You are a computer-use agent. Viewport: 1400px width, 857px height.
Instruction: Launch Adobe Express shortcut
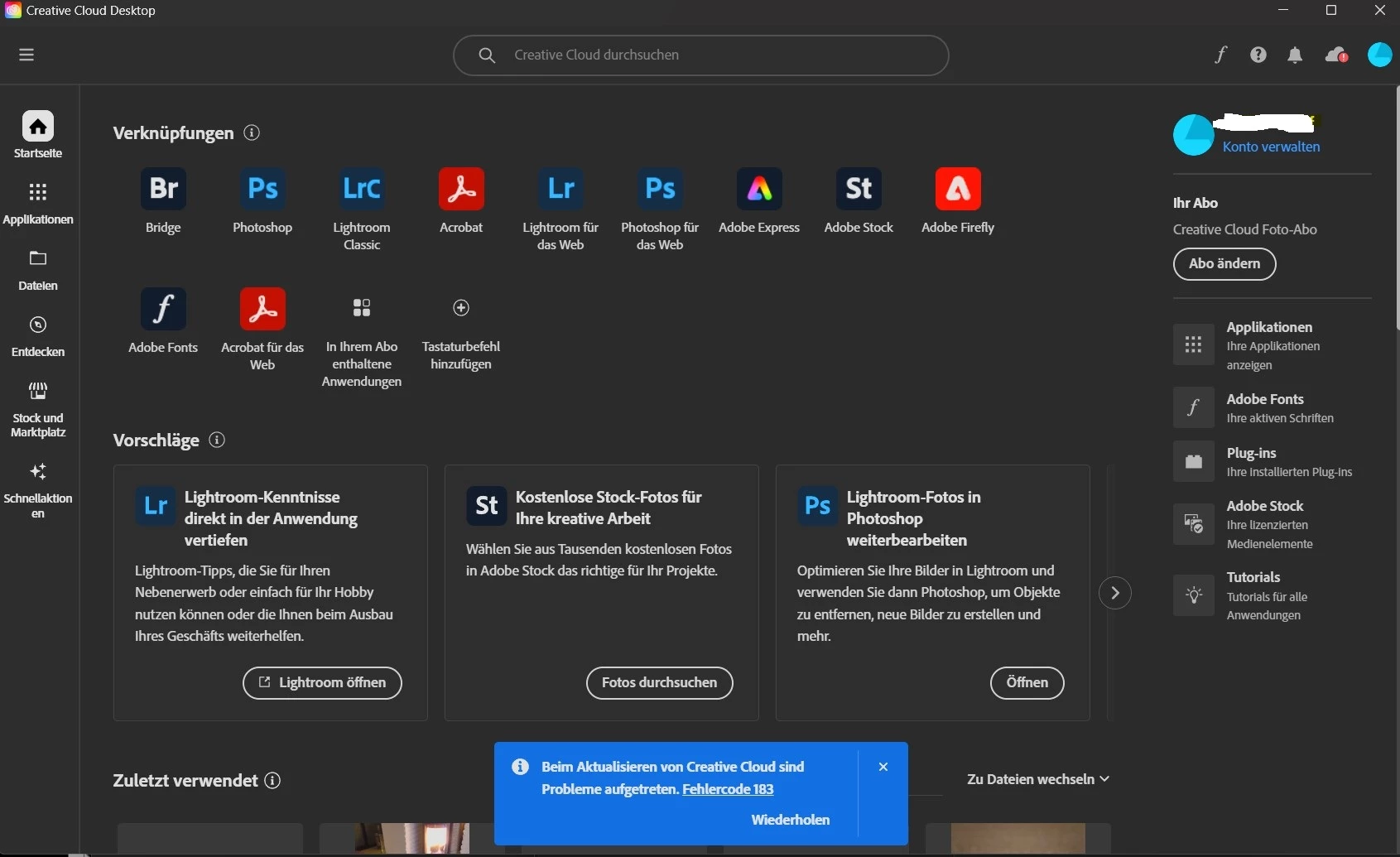coord(759,189)
